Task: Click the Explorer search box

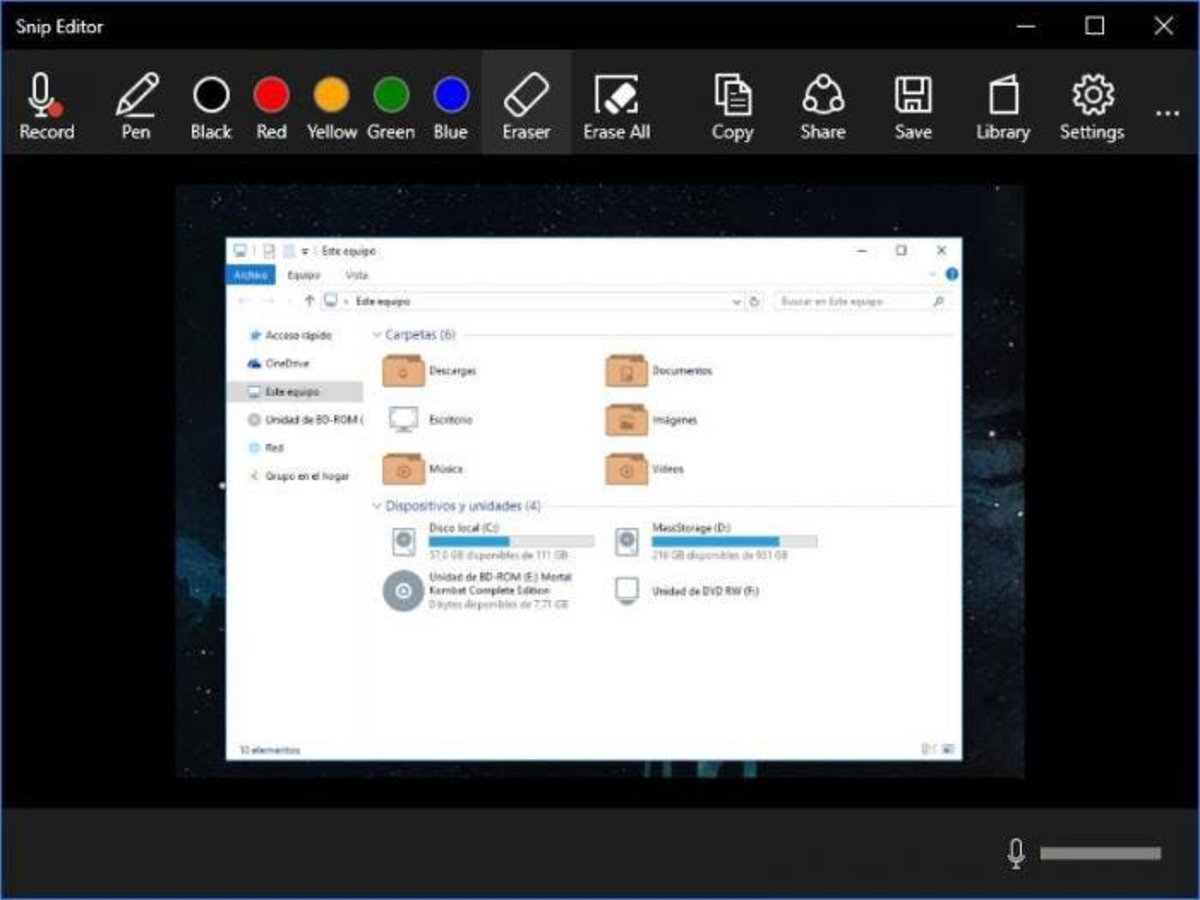Action: click(861, 301)
